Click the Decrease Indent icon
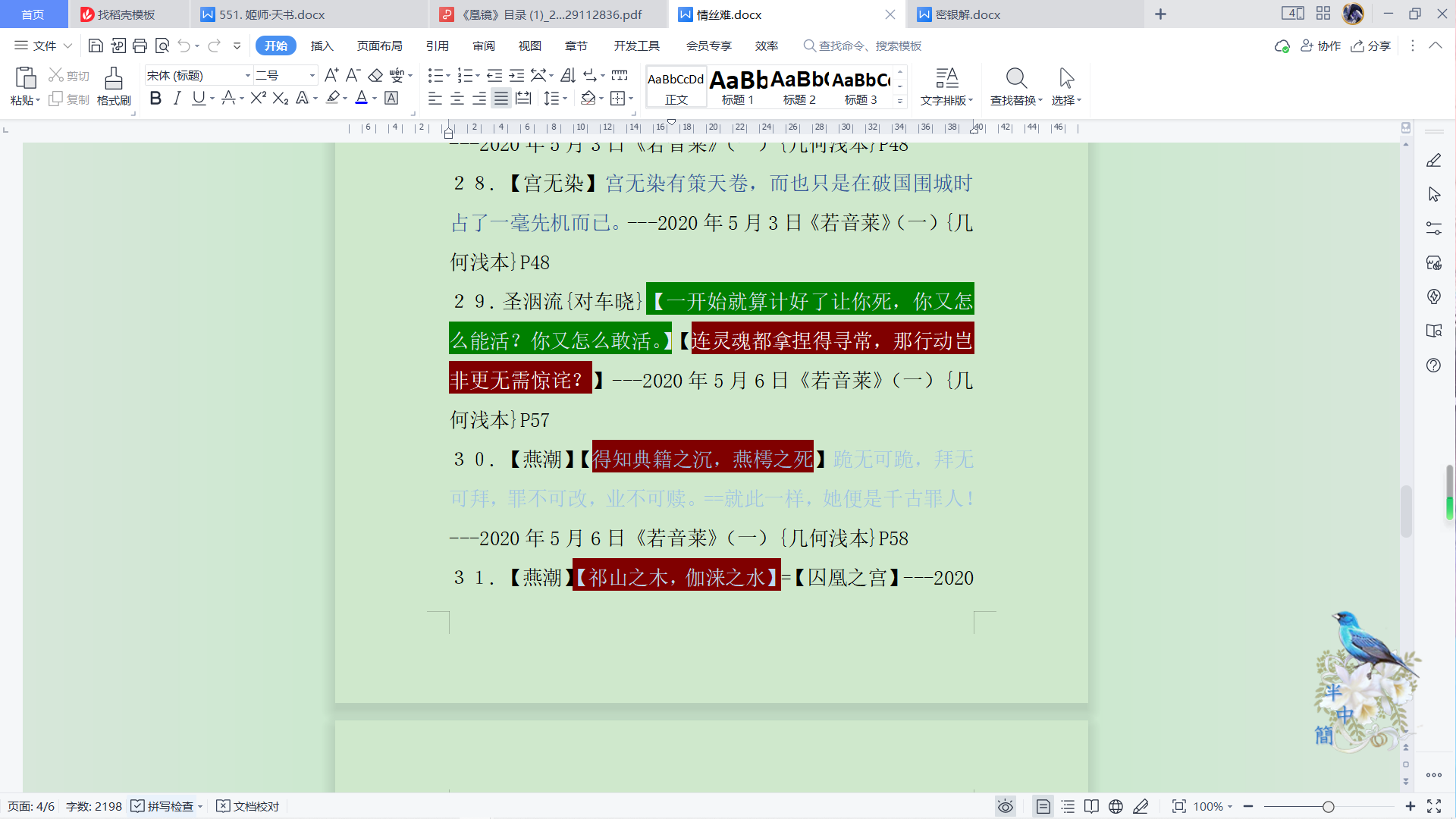This screenshot has width=1456, height=819. click(494, 75)
